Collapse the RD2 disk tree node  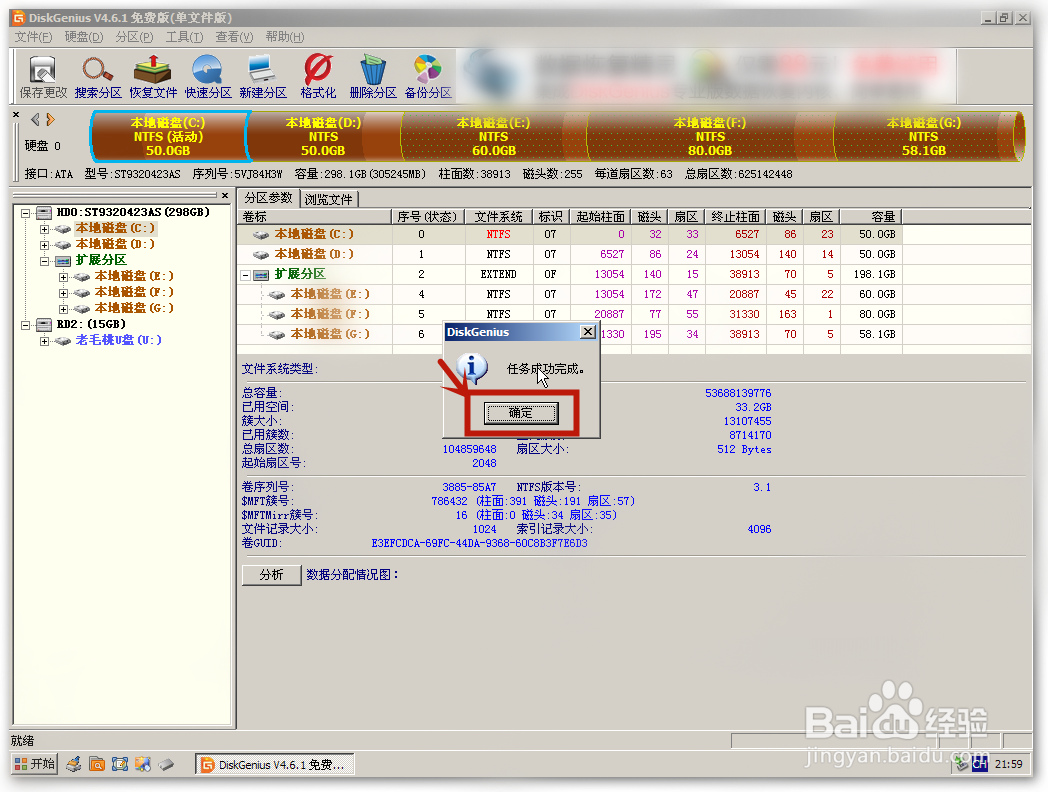[25, 325]
